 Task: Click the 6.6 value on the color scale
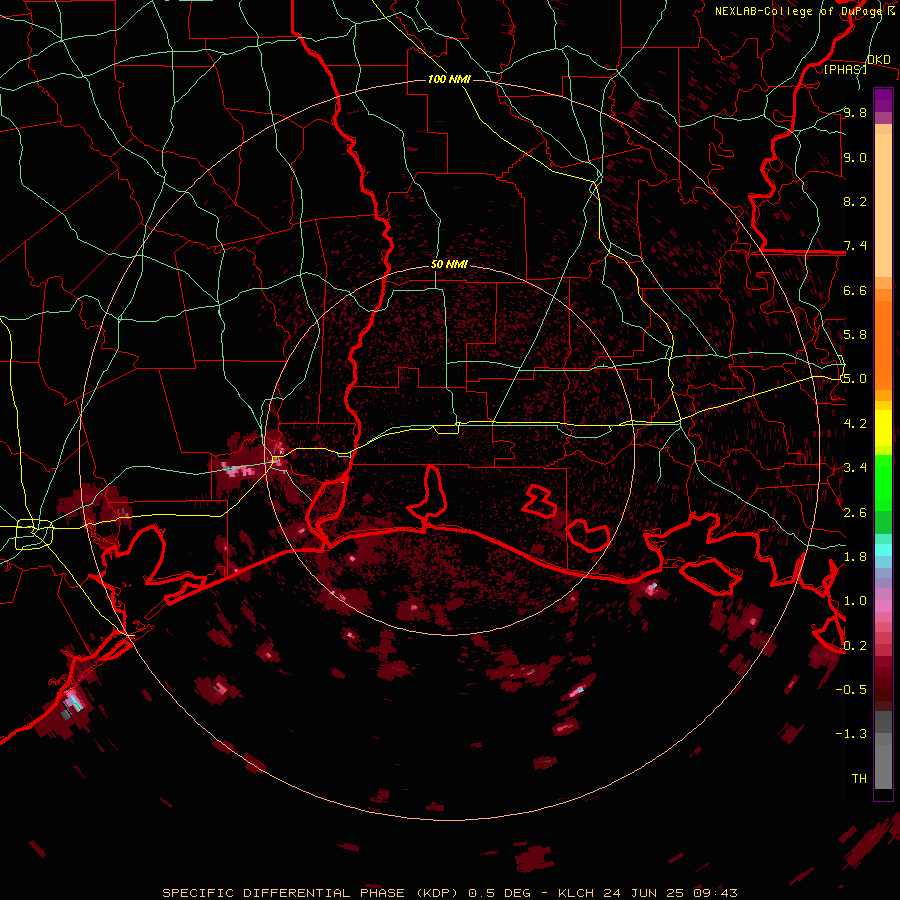click(855, 290)
